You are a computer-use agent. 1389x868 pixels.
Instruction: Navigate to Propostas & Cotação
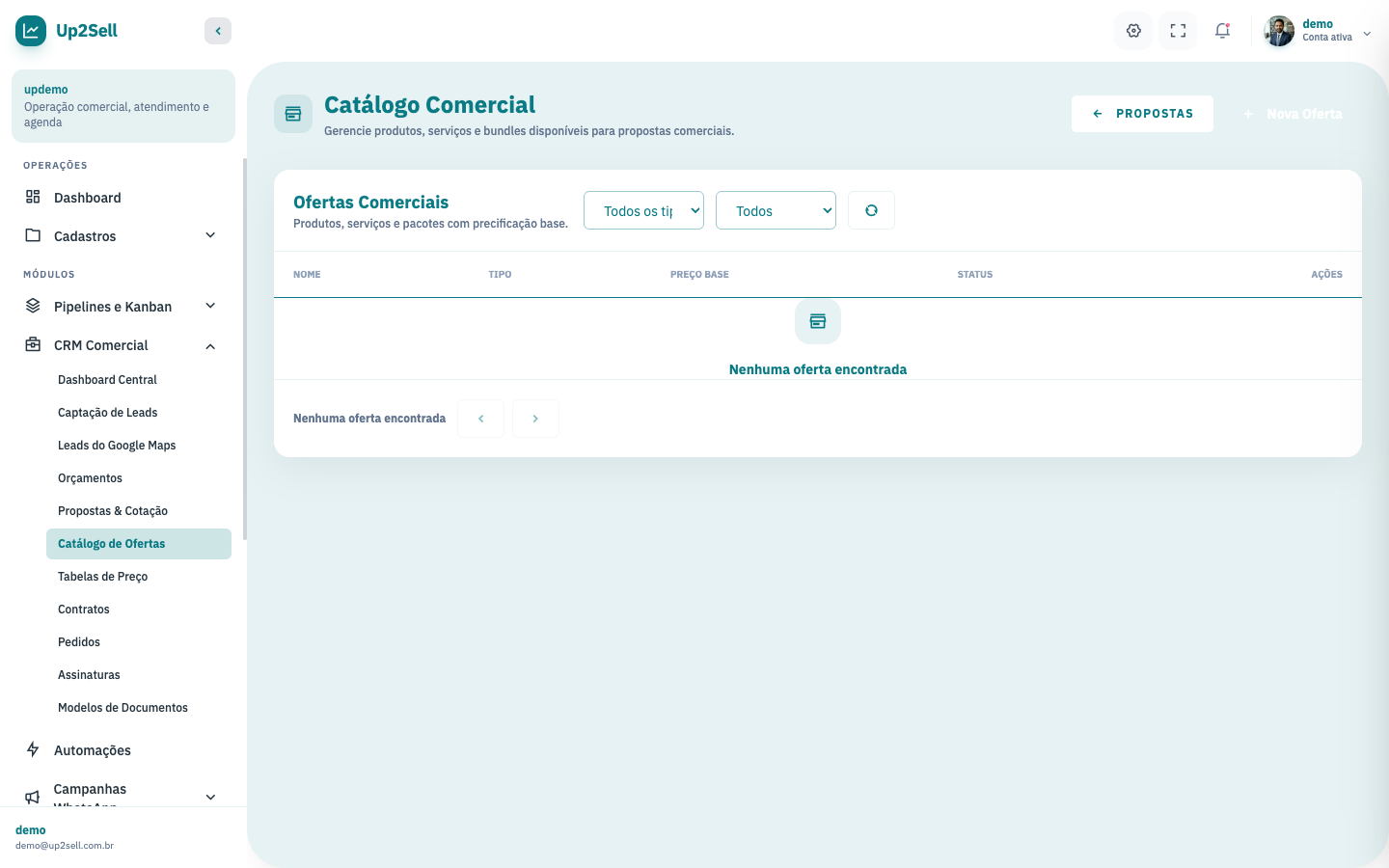139,511
